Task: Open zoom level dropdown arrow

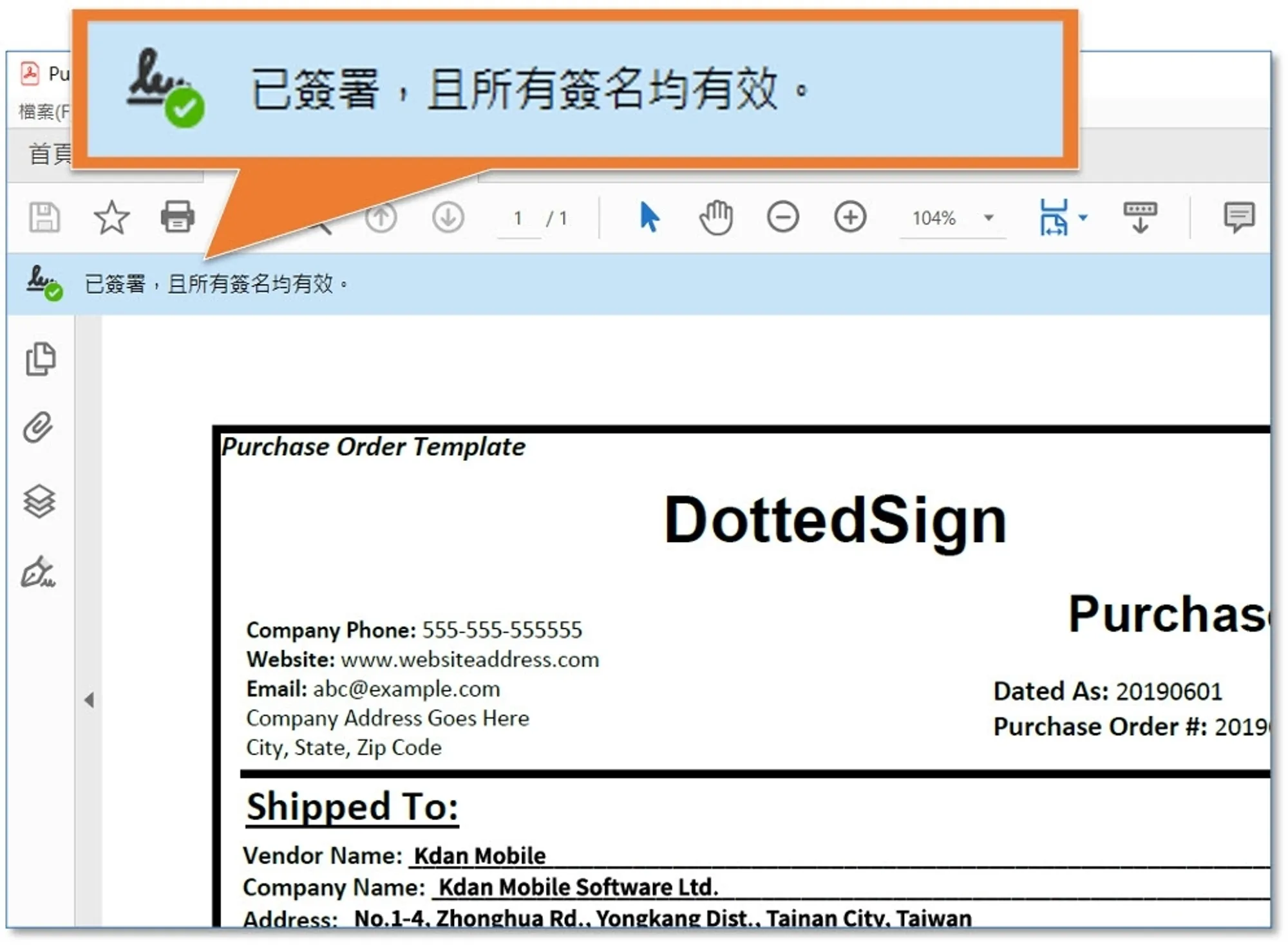Action: (x=989, y=218)
